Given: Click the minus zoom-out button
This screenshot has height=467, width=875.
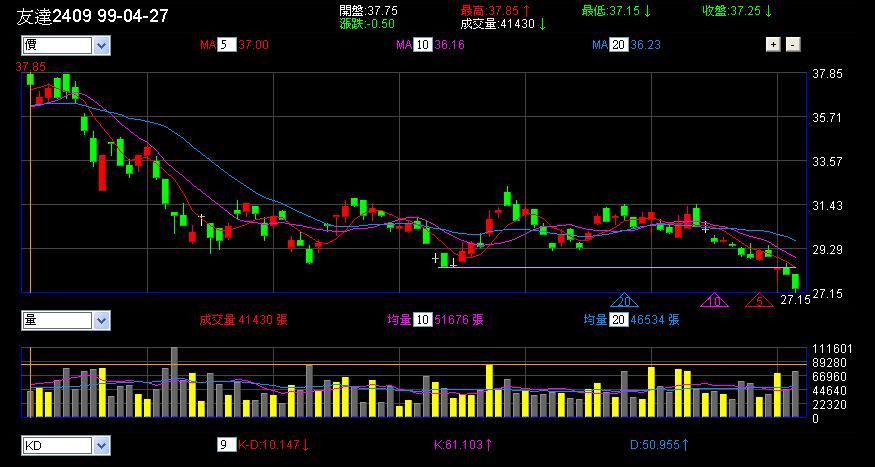Looking at the screenshot, I should coord(792,45).
